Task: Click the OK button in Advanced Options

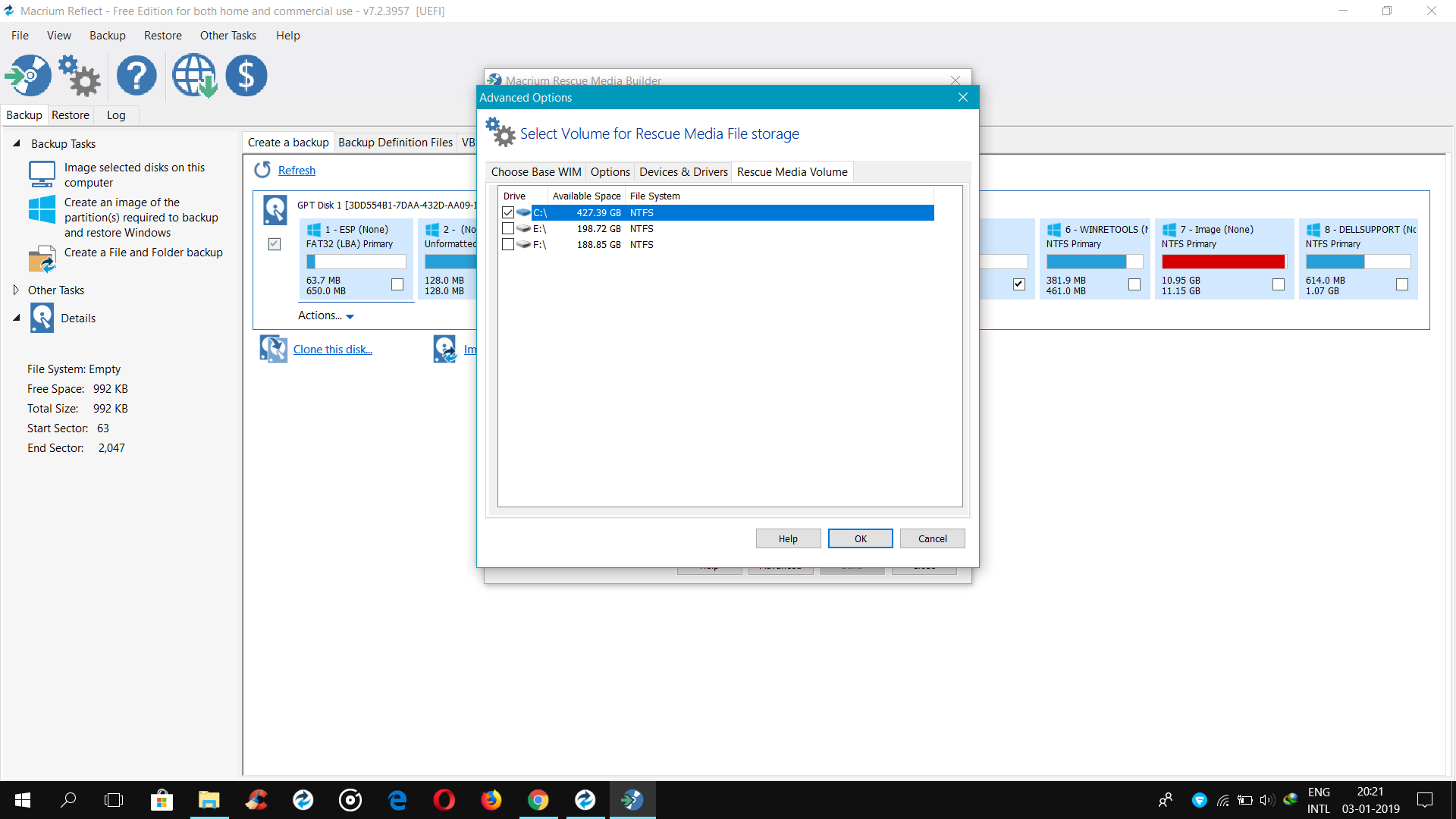Action: (x=860, y=538)
